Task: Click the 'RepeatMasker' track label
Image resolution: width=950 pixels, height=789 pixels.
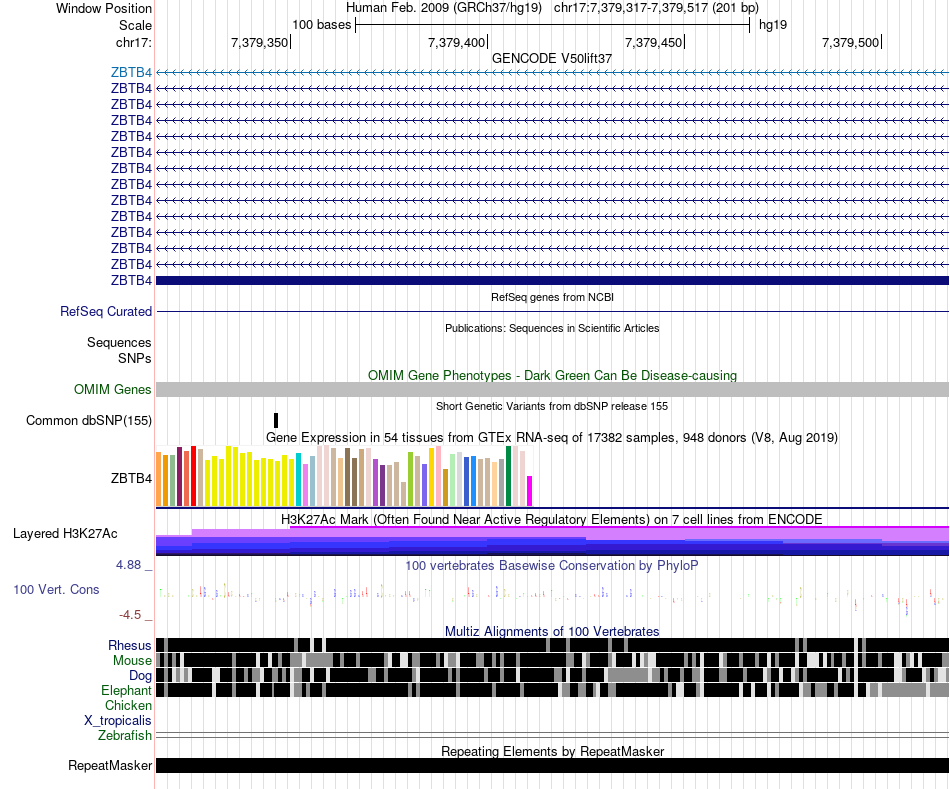Action: click(x=110, y=766)
